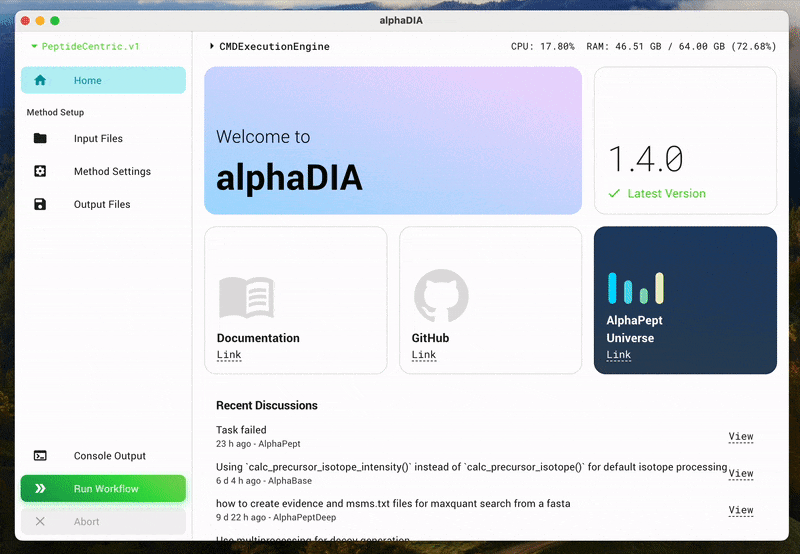
Task: Open the Documentation Link
Action: pyautogui.click(x=229, y=355)
